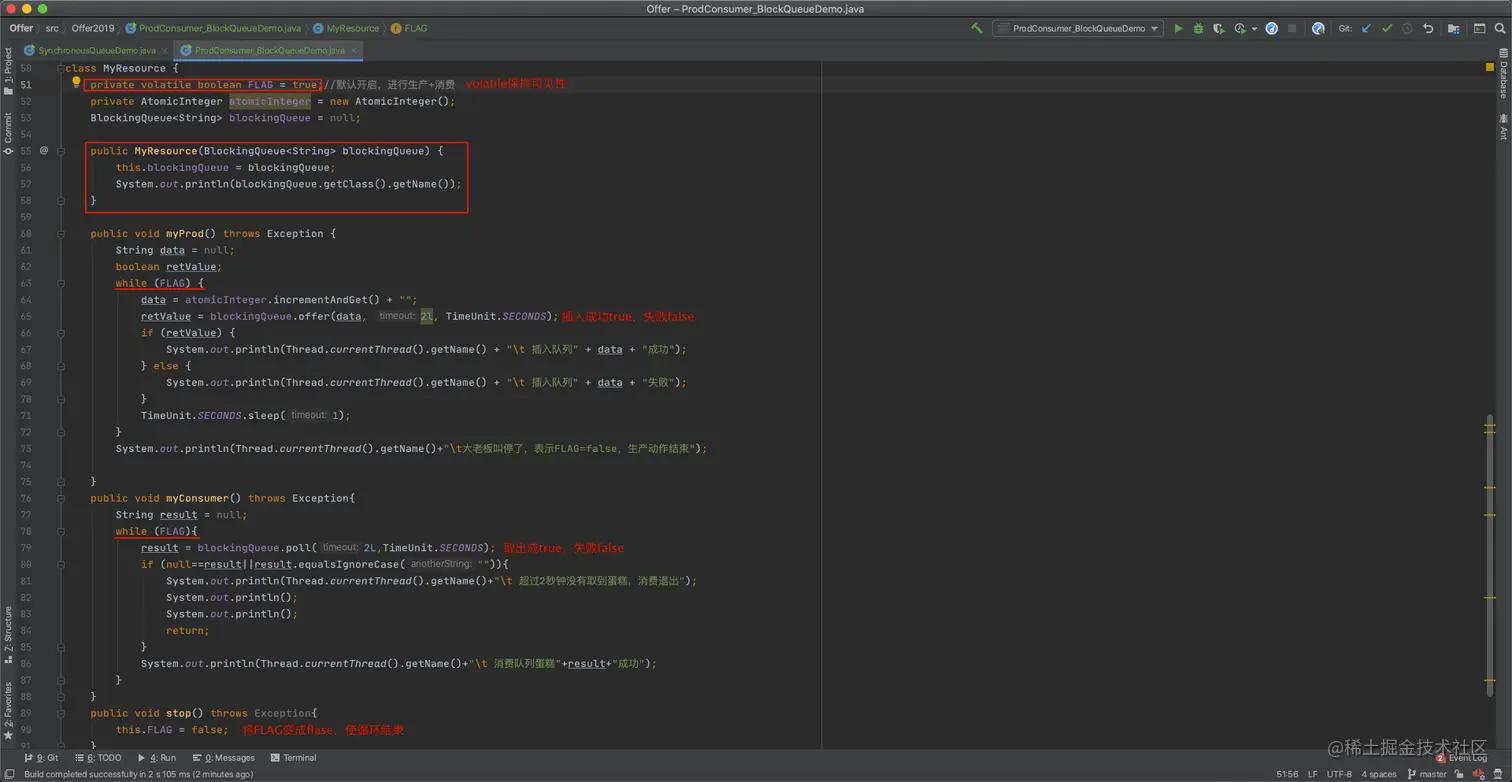Image resolution: width=1512 pixels, height=782 pixels.
Task: Open the Commit tool window
Action: point(8,134)
